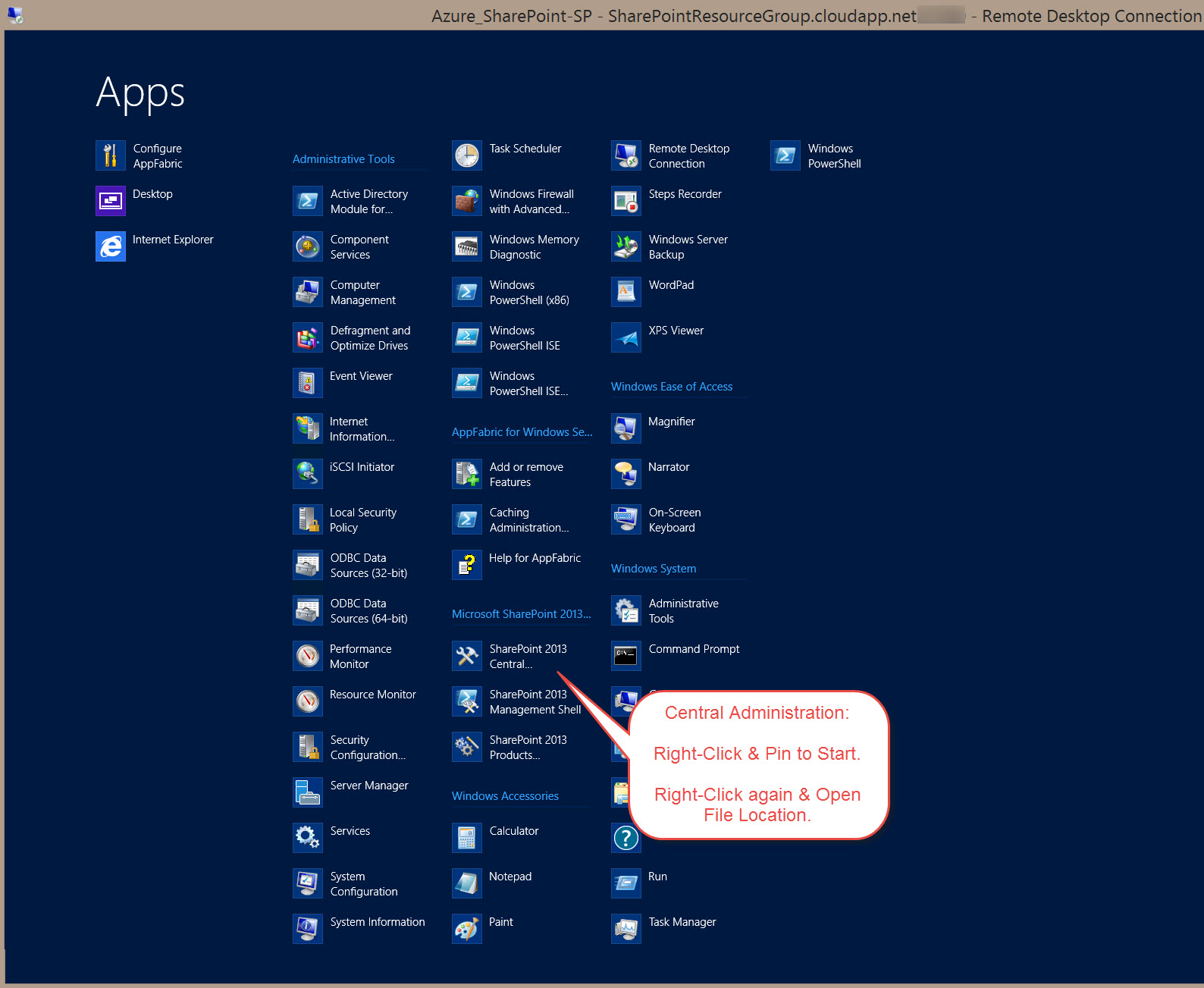Open the iSCSI Initiator icon
The height and width of the screenshot is (988, 1204).
(308, 474)
